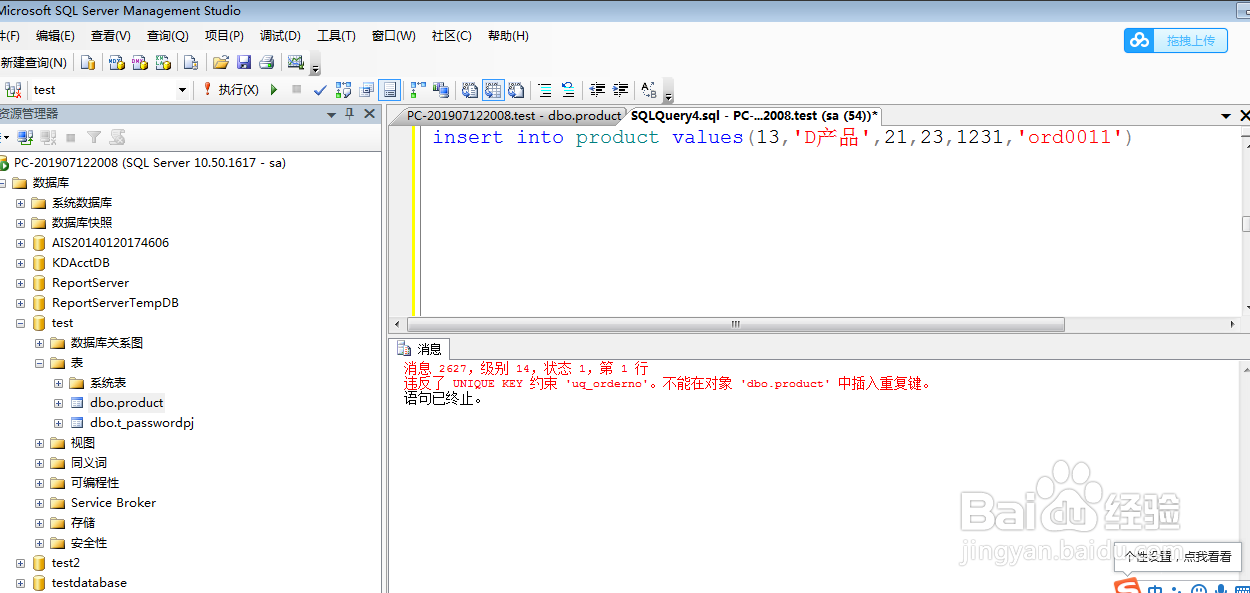Save the query with the floppy disk icon
Image resolution: width=1250 pixels, height=593 pixels.
click(243, 62)
